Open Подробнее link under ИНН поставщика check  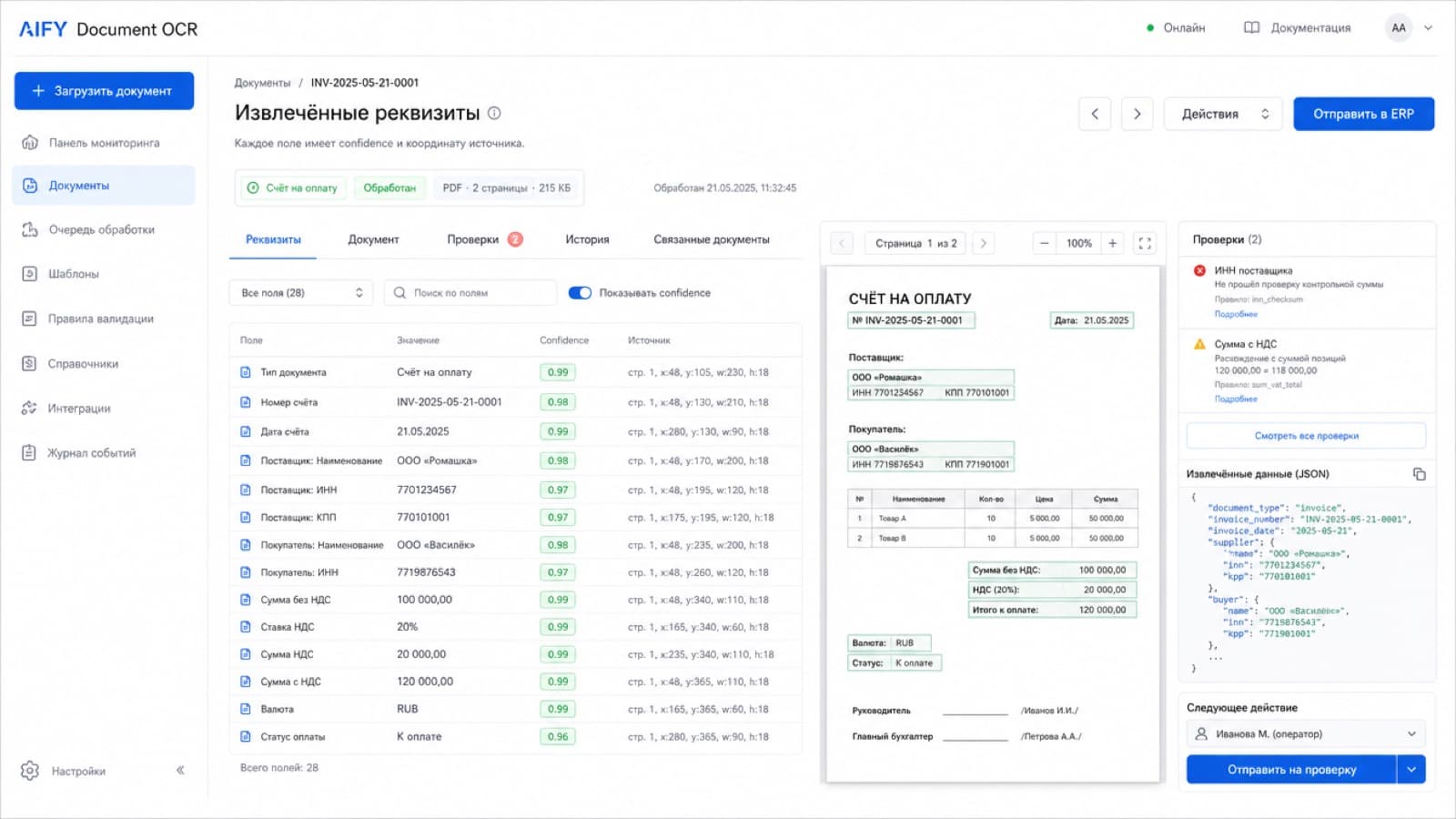1236,314
